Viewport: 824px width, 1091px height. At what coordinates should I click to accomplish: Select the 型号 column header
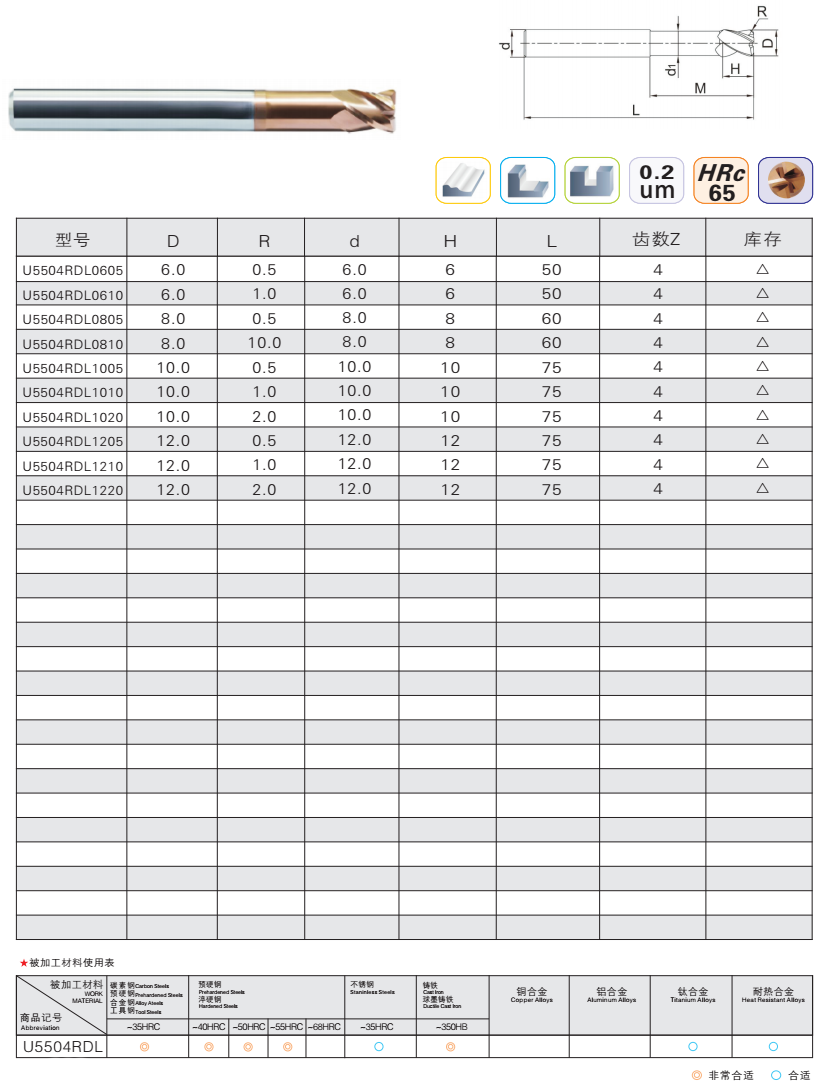point(72,240)
